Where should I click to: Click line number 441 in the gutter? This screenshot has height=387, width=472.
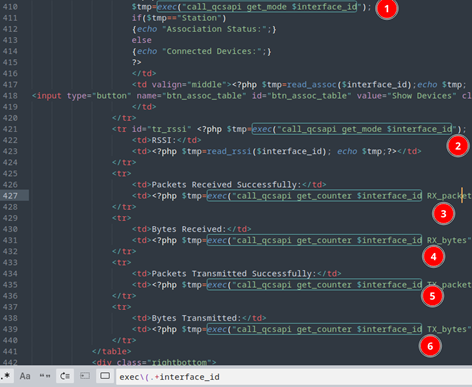coord(10,351)
